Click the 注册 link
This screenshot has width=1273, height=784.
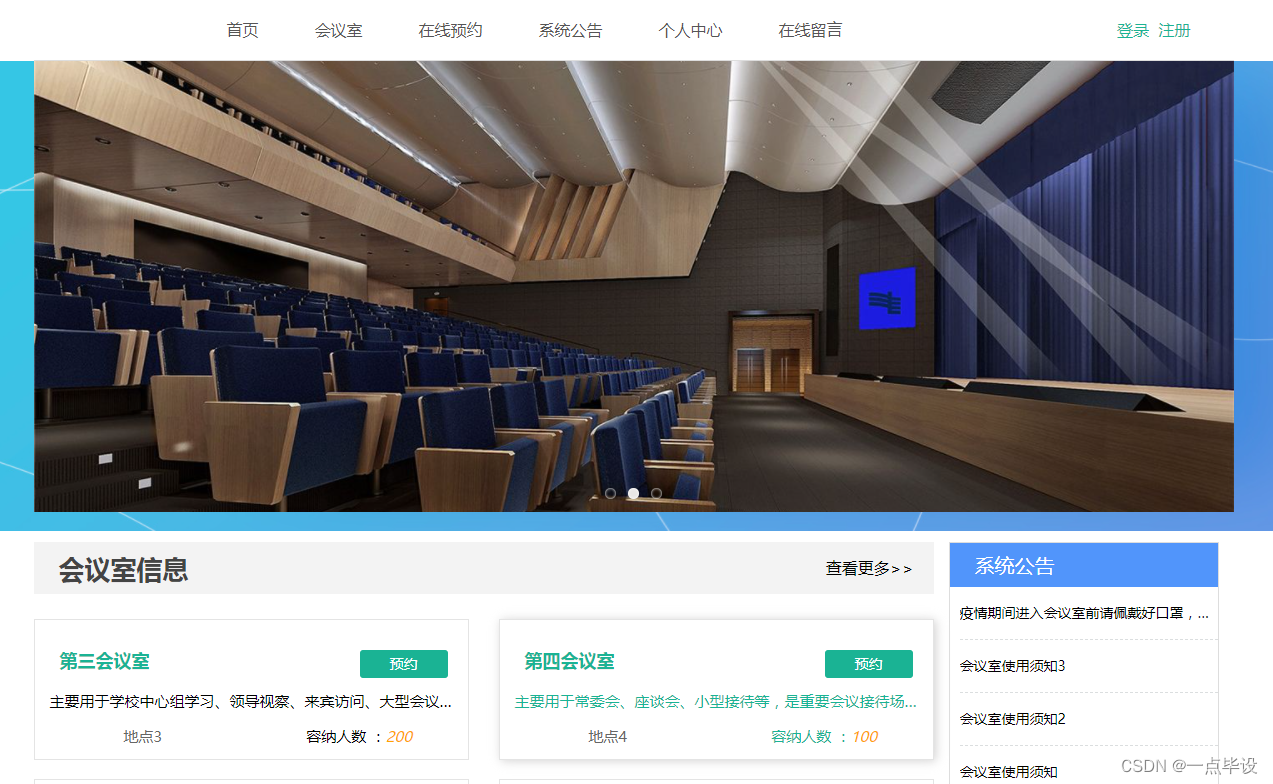(1173, 30)
